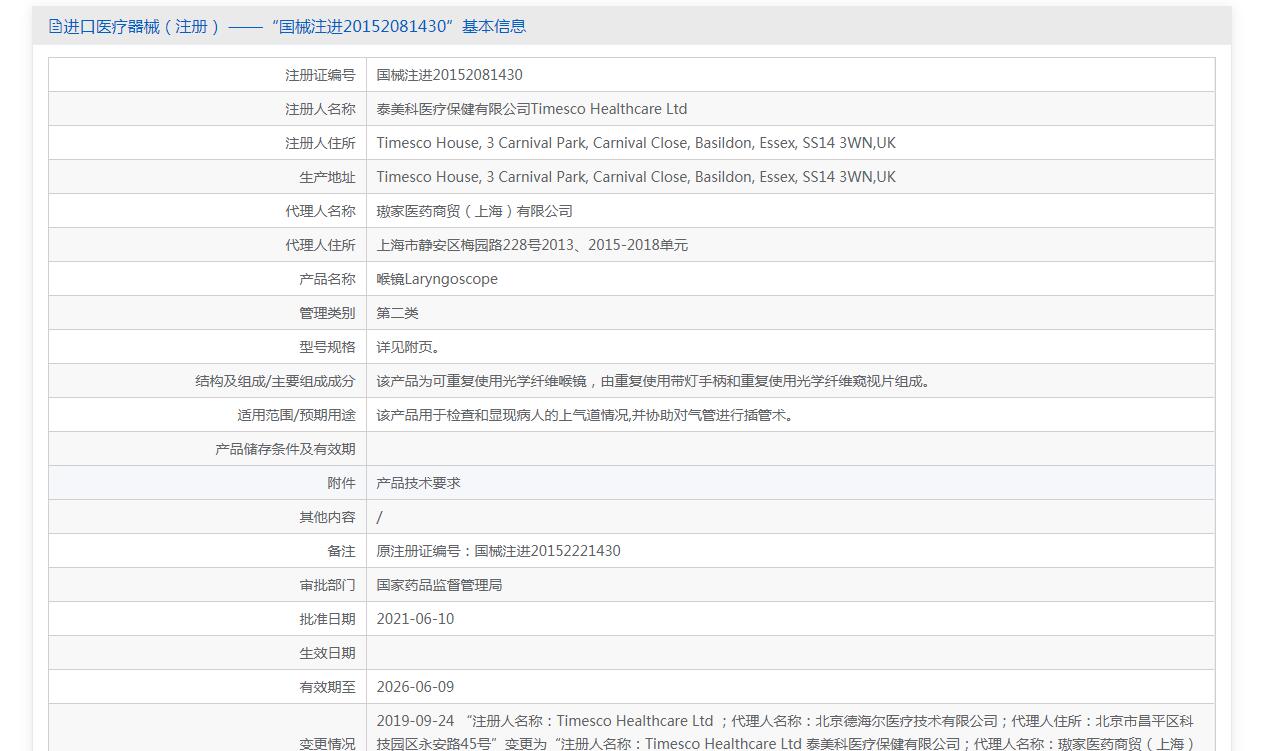This screenshot has width=1281, height=751.
Task: Select the header title ending in 基本信息
Action: (x=295, y=27)
